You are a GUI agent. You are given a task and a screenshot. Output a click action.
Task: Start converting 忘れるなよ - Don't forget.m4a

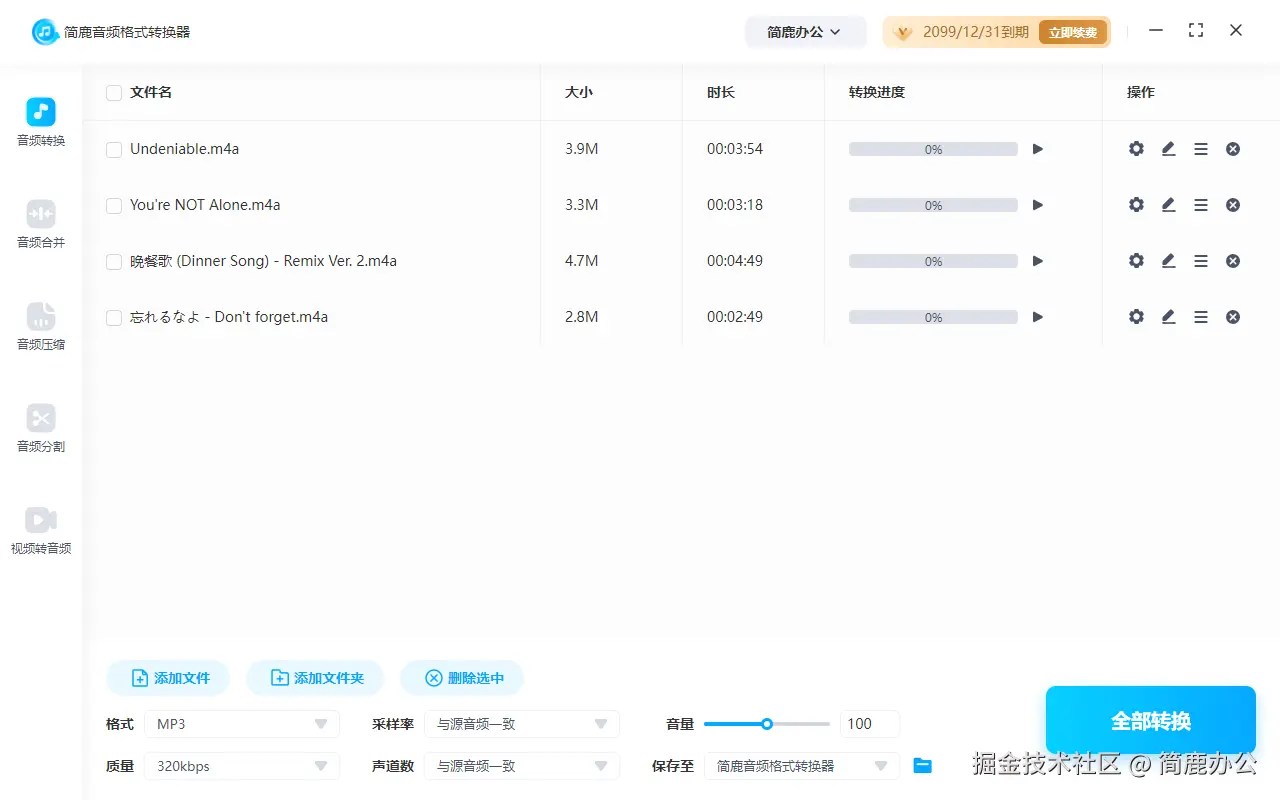click(1038, 317)
